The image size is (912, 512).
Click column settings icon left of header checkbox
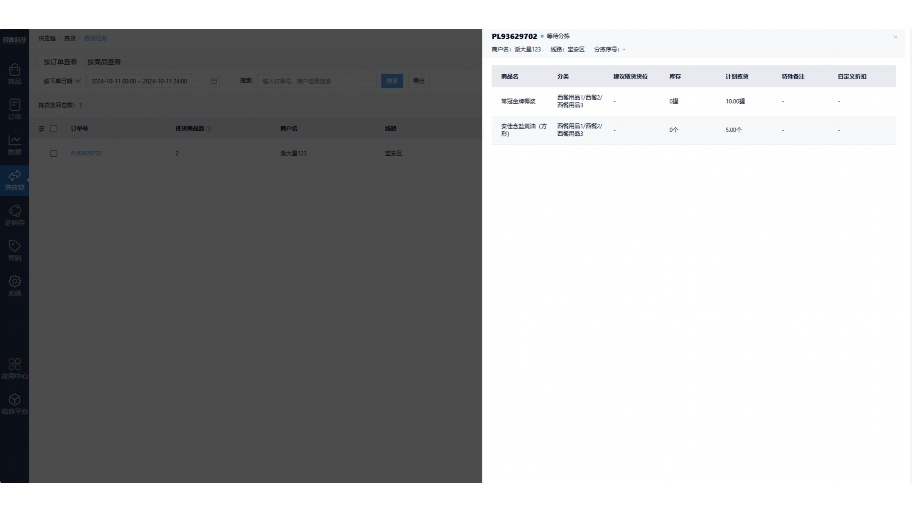41,129
